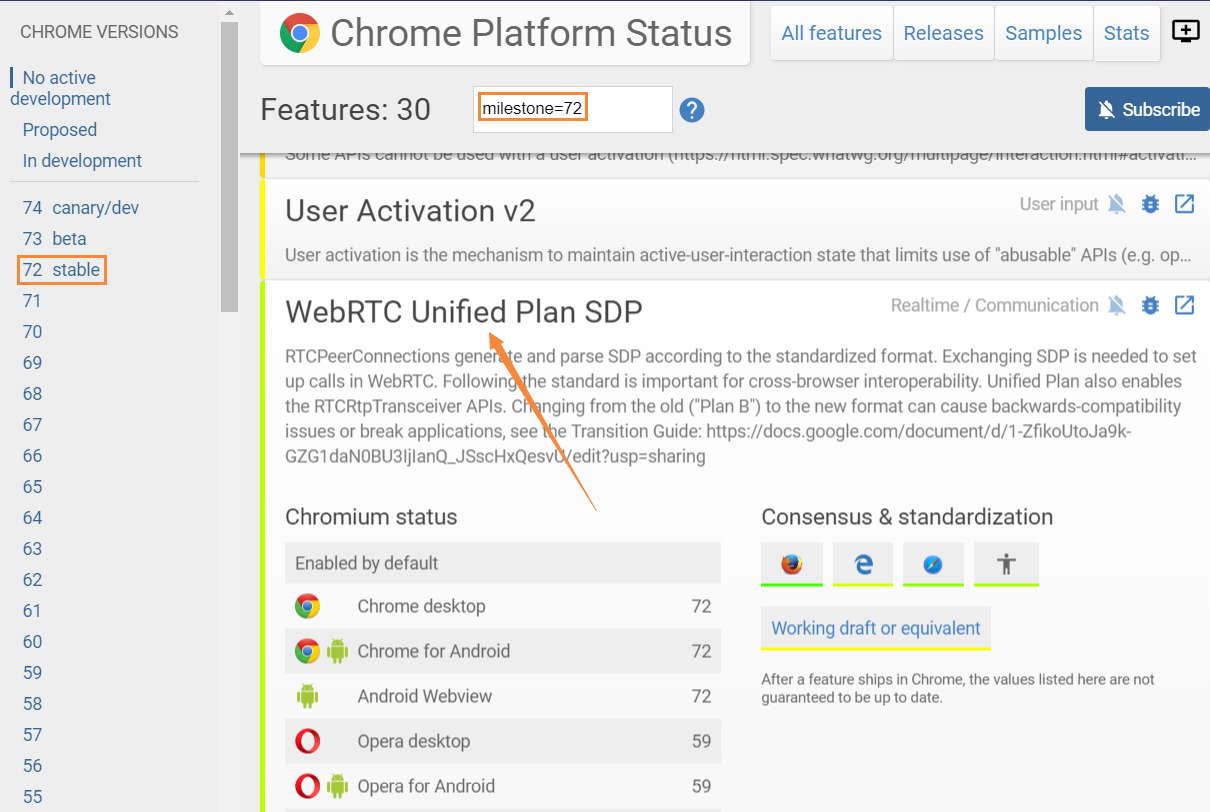Expand the 74 canary/dev version entry
Viewport: 1210px width, 812px height.
pyautogui.click(x=74, y=207)
